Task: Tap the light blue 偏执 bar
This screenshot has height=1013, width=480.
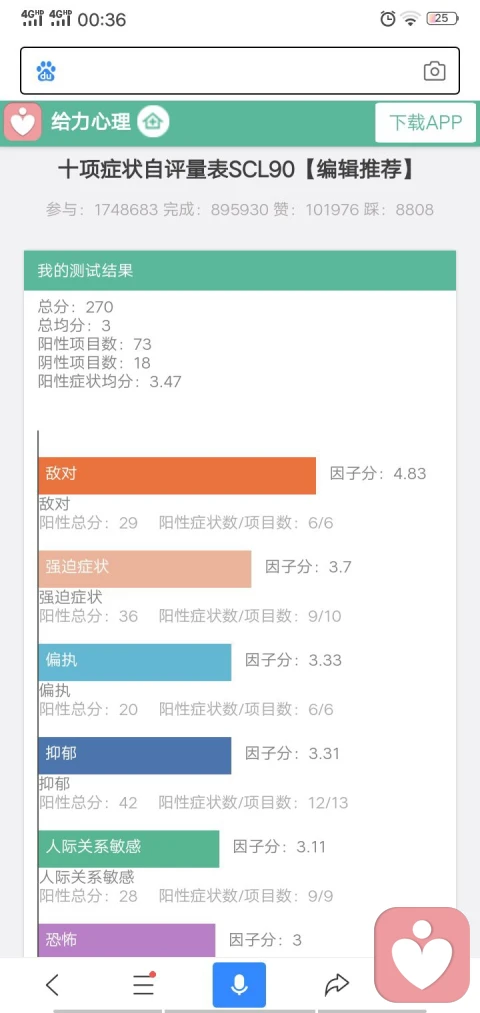Action: (135, 662)
